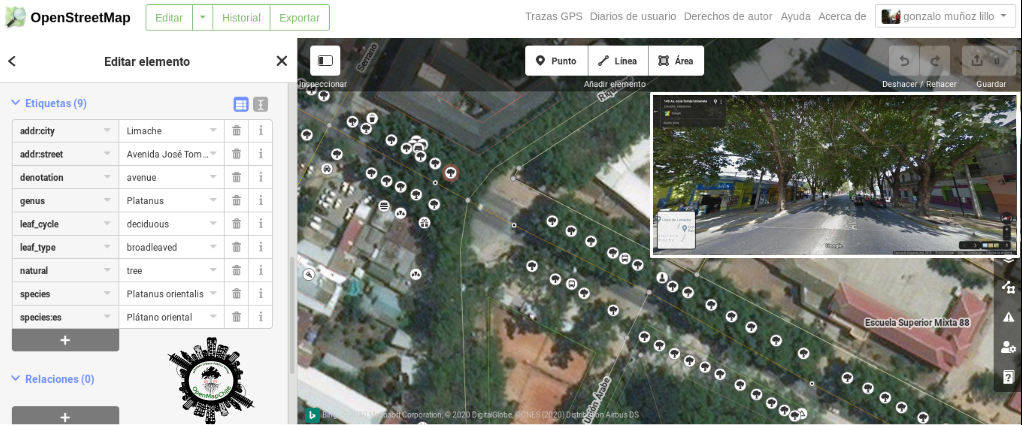
Task: Open the map issues warning panel
Action: 1008,317
